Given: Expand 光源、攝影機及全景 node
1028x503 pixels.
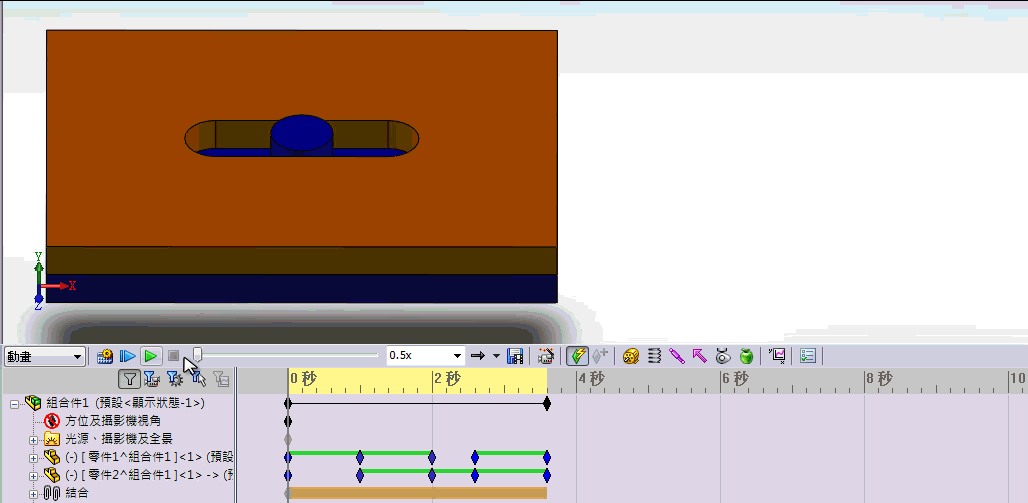Looking at the screenshot, I should tap(33, 439).
